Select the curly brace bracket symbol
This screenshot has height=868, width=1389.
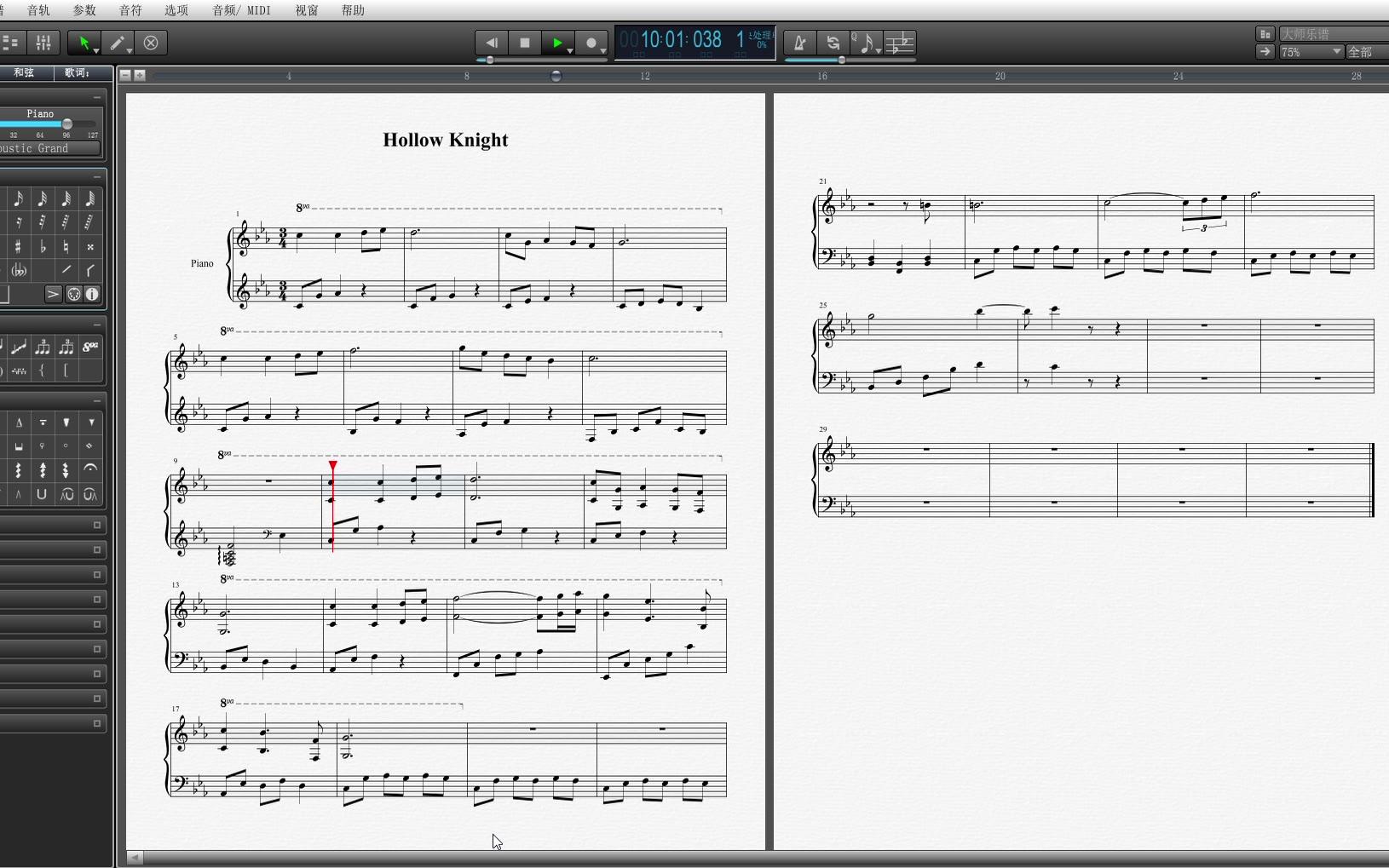pos(42,371)
